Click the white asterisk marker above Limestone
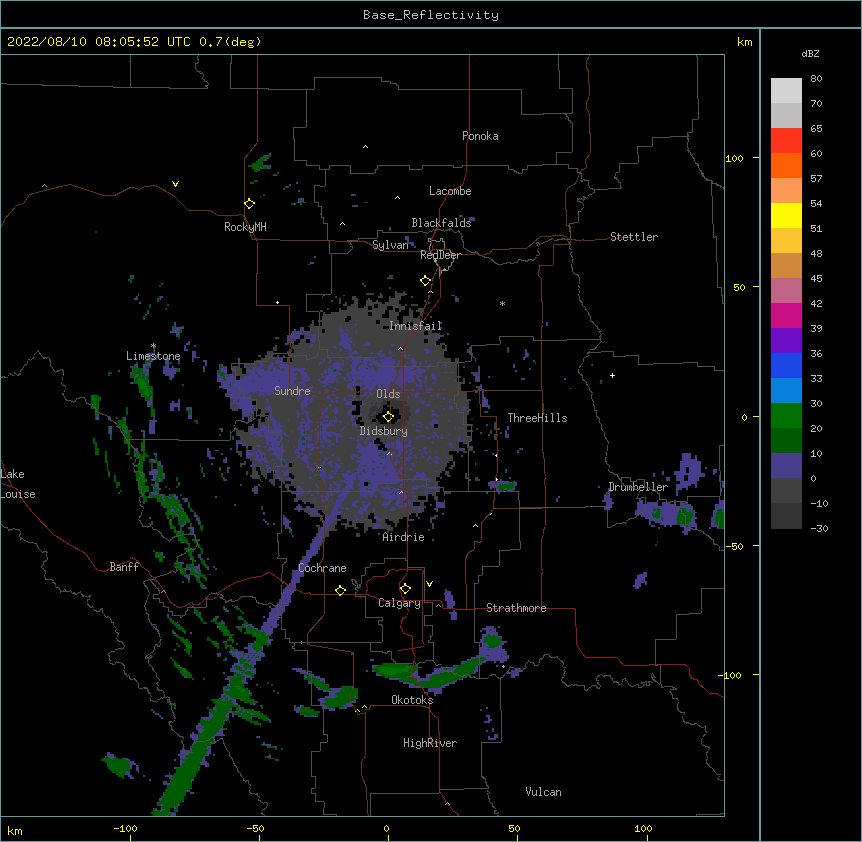 click(x=153, y=346)
